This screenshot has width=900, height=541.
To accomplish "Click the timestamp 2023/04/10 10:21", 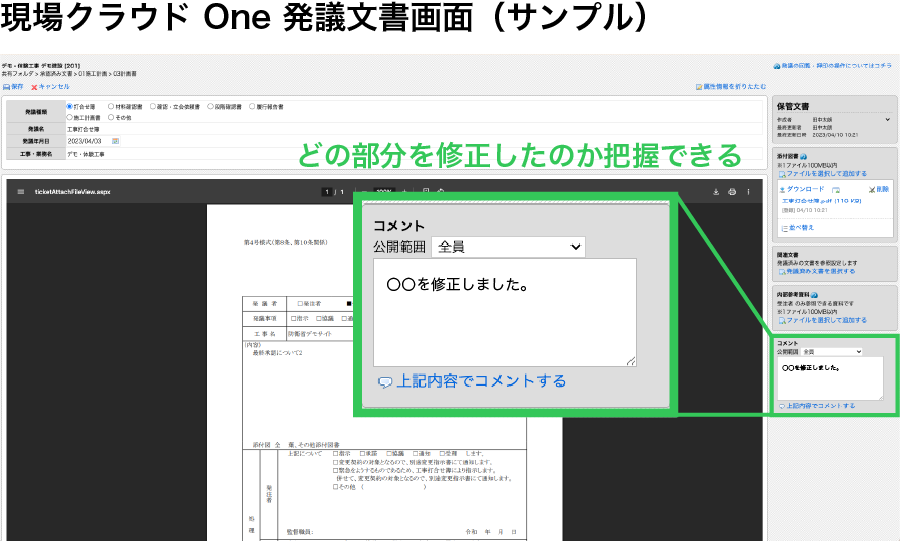I will tap(835, 135).
